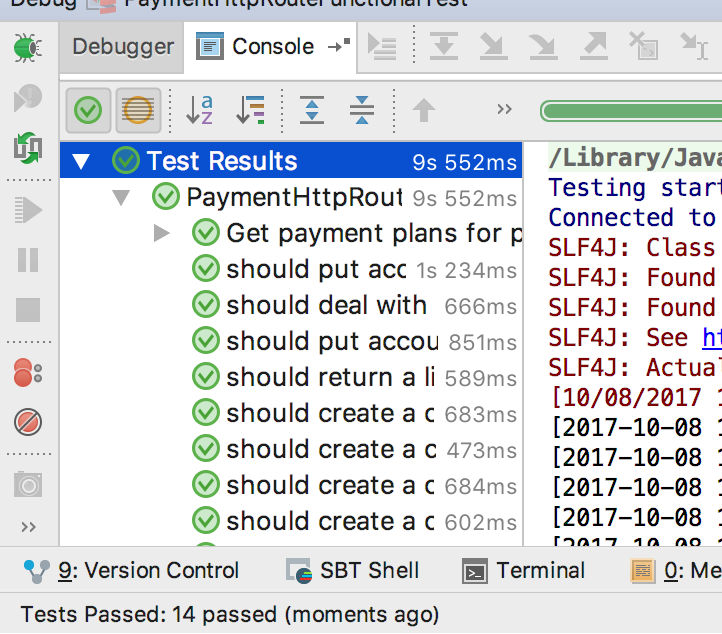This screenshot has width=722, height=634.
Task: Click the Collapse All tests icon
Action: click(361, 110)
